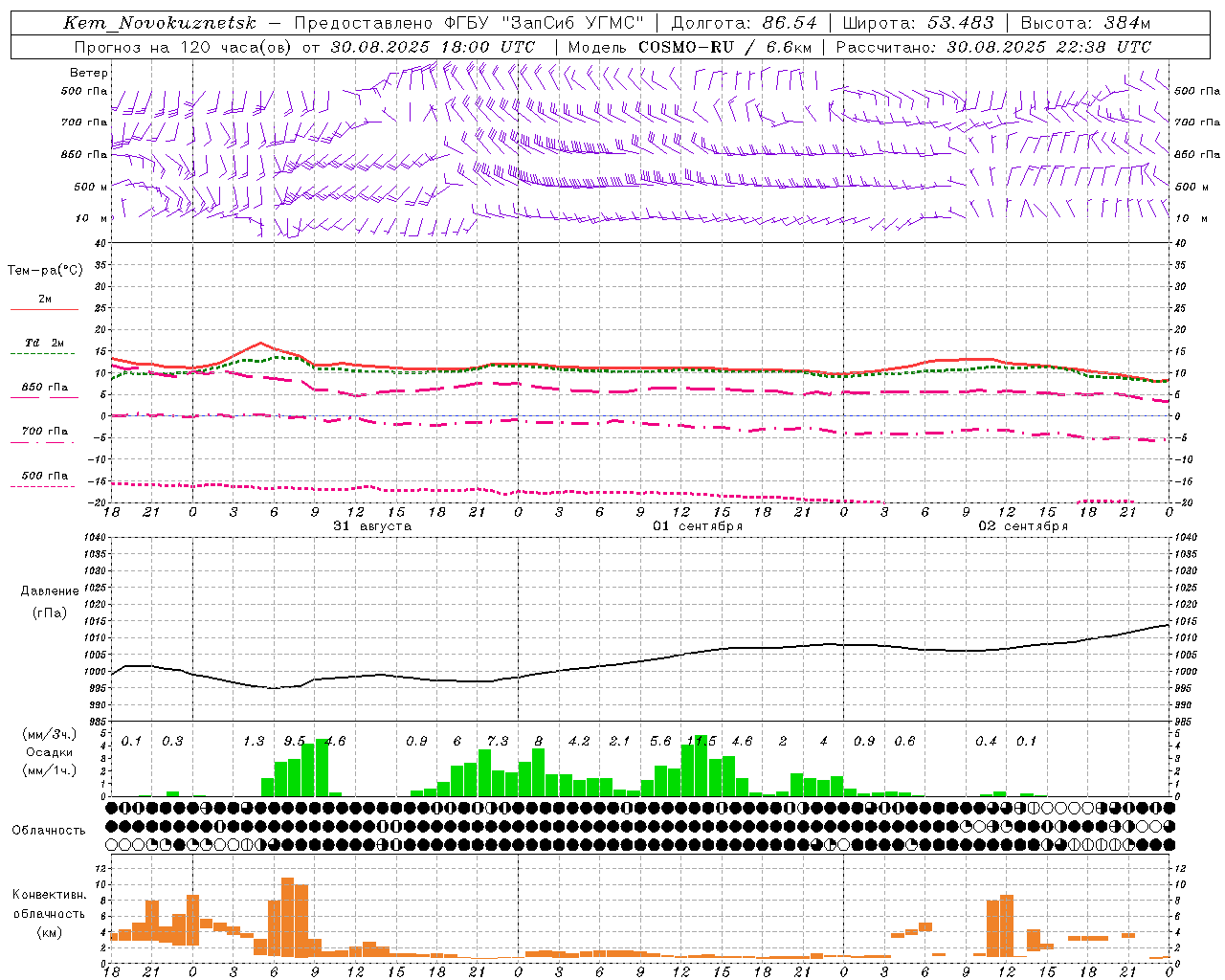This screenshot has height=980, width=1225.
Task: Click the precipitation total 0.4
Action: coord(986,742)
